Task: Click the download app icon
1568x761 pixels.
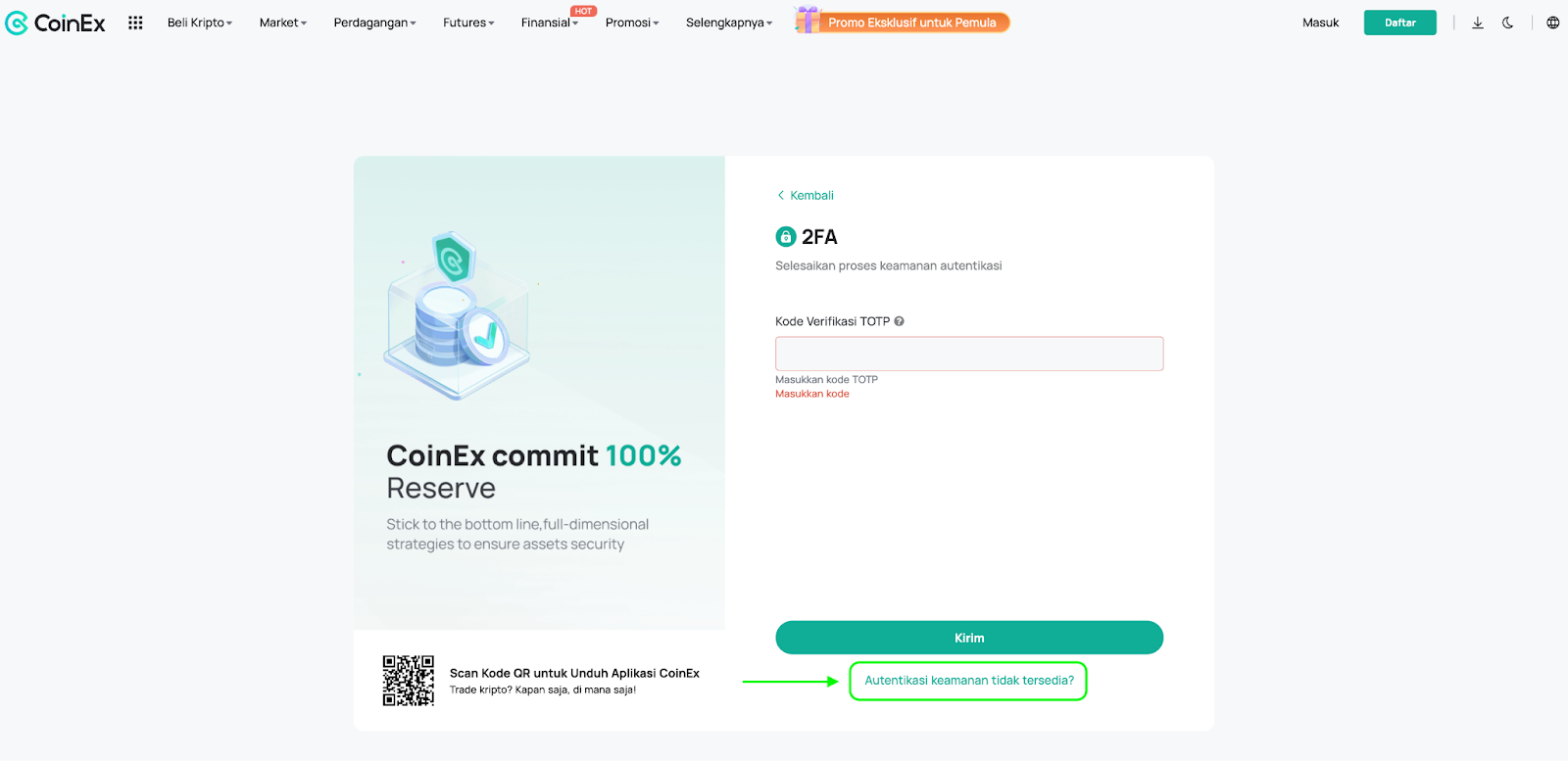Action: click(1478, 23)
